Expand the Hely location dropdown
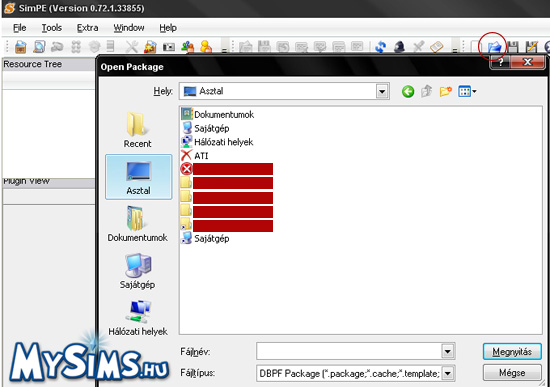 (x=382, y=92)
